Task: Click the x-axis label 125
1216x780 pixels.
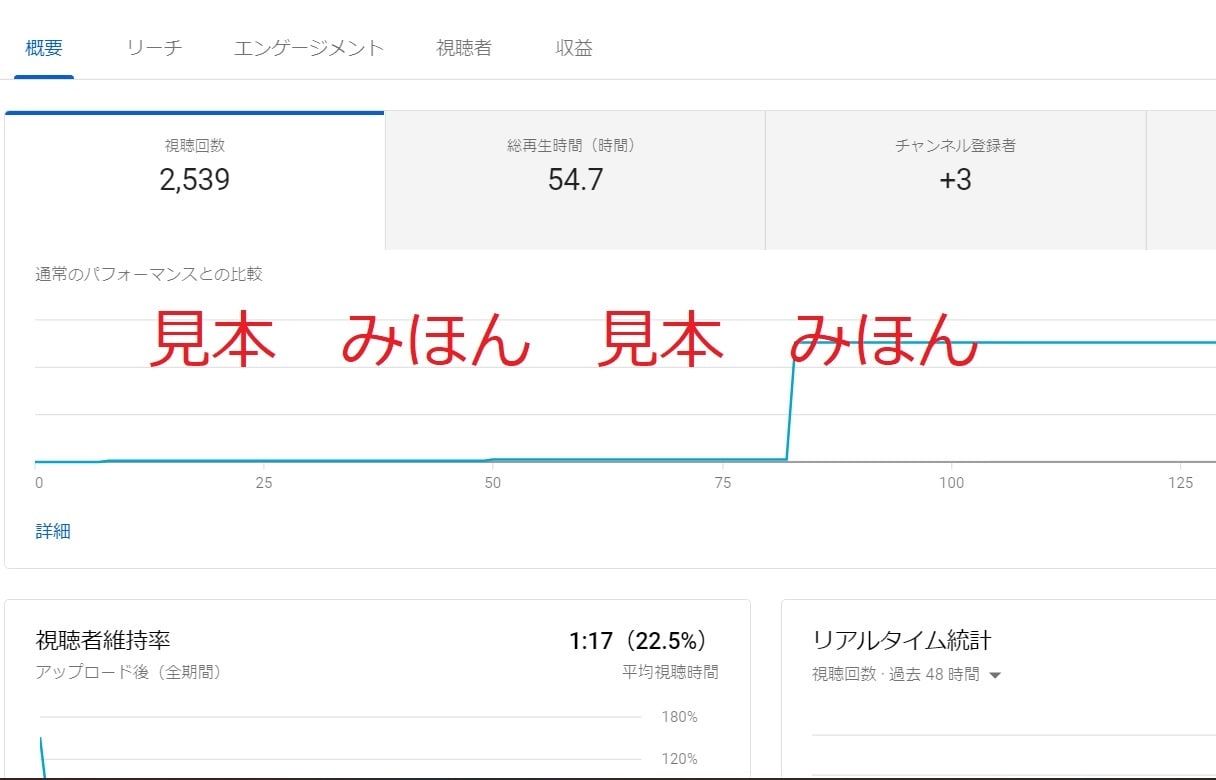Action: point(1181,483)
